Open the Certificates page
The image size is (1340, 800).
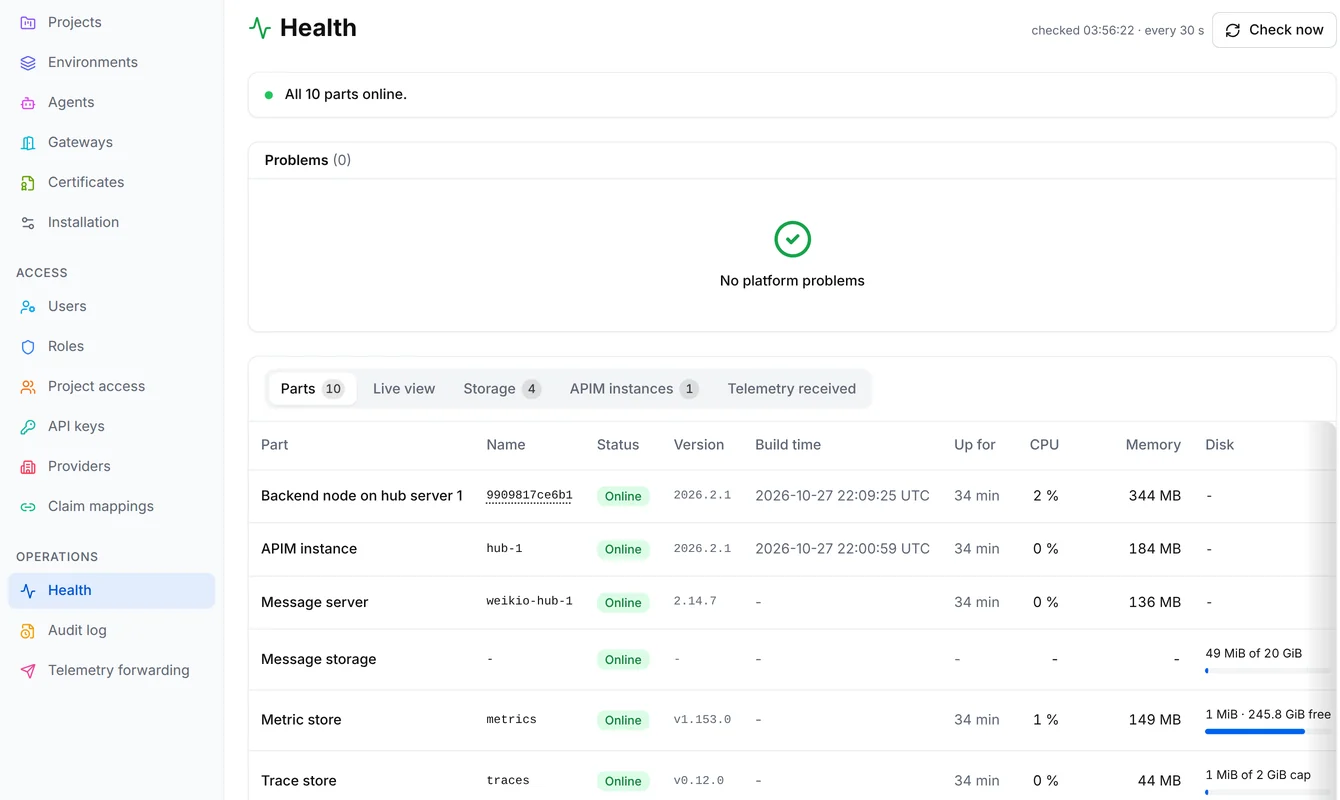click(112, 182)
